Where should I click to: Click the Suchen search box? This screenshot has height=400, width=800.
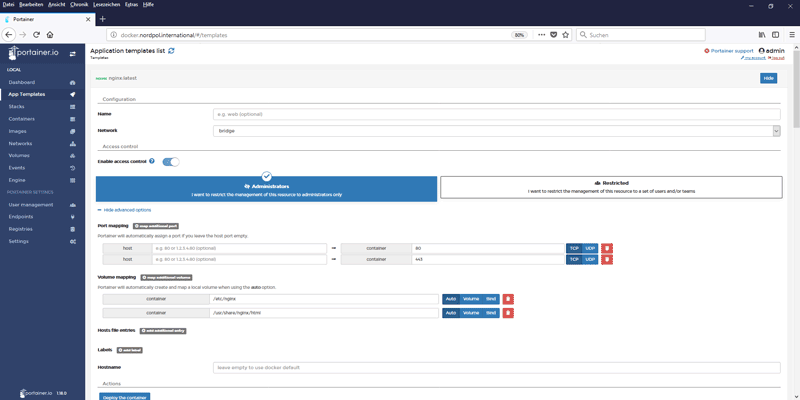(641, 35)
